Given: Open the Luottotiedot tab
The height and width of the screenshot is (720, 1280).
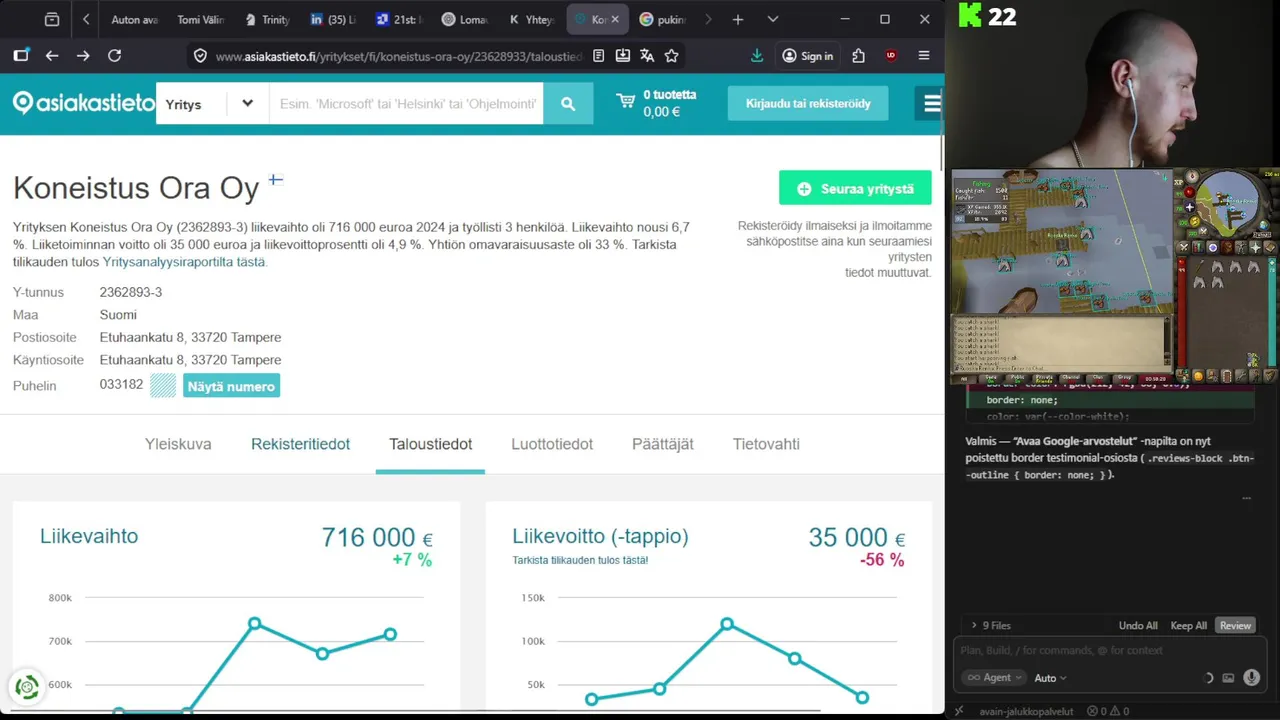Looking at the screenshot, I should (x=552, y=444).
